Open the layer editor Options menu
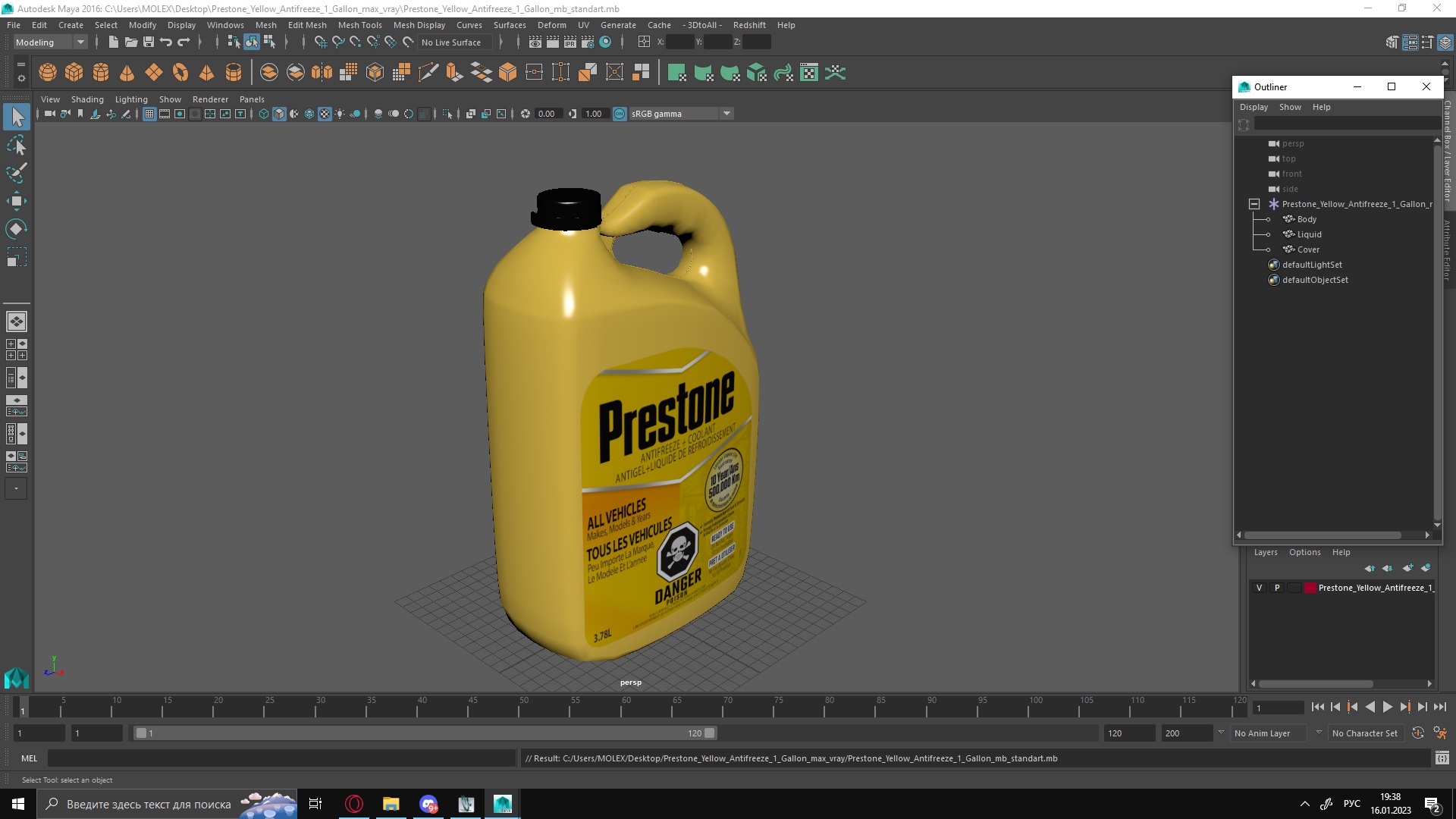The height and width of the screenshot is (819, 1456). [x=1304, y=552]
